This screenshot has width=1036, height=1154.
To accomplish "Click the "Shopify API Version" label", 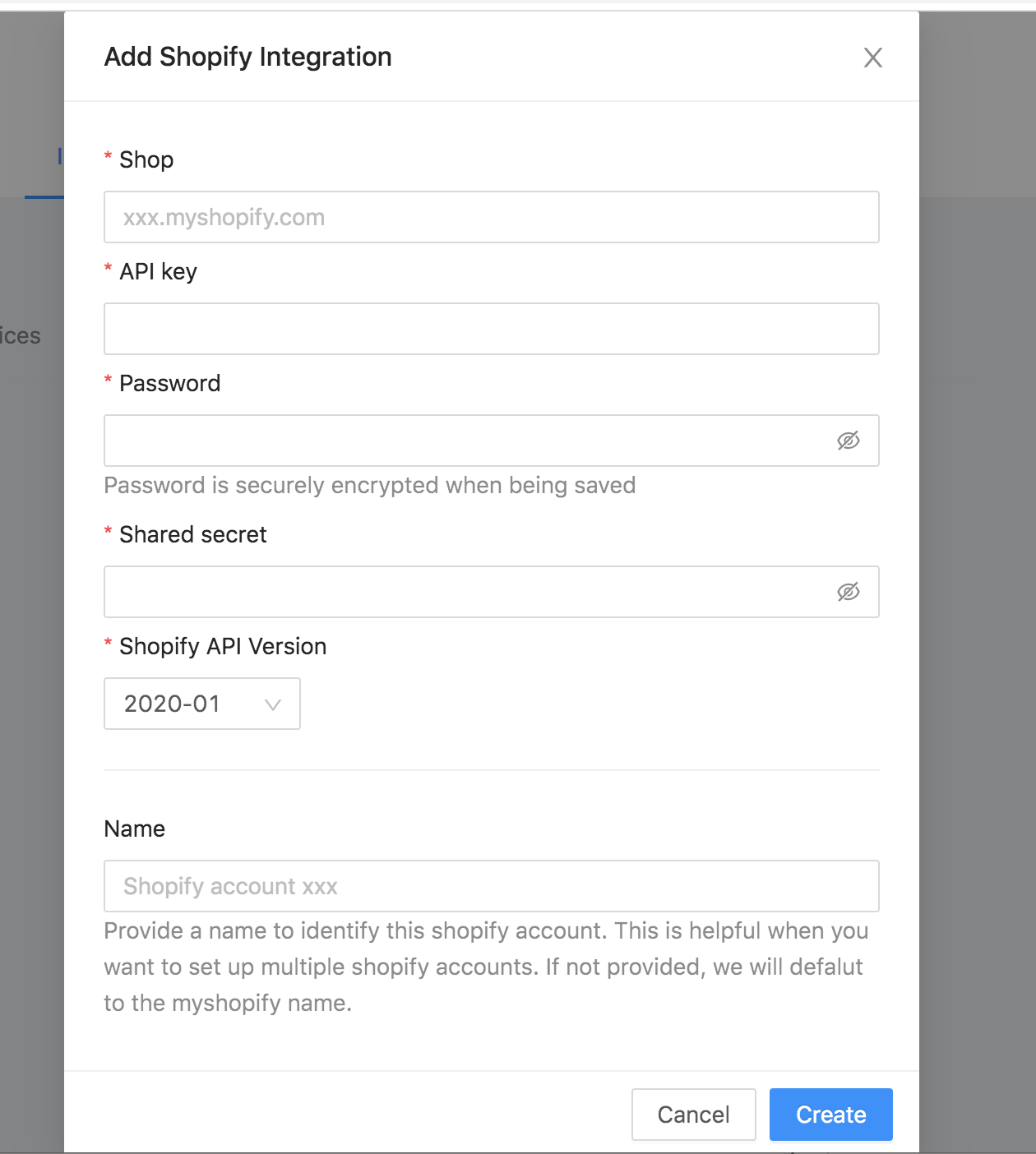I will 223,646.
